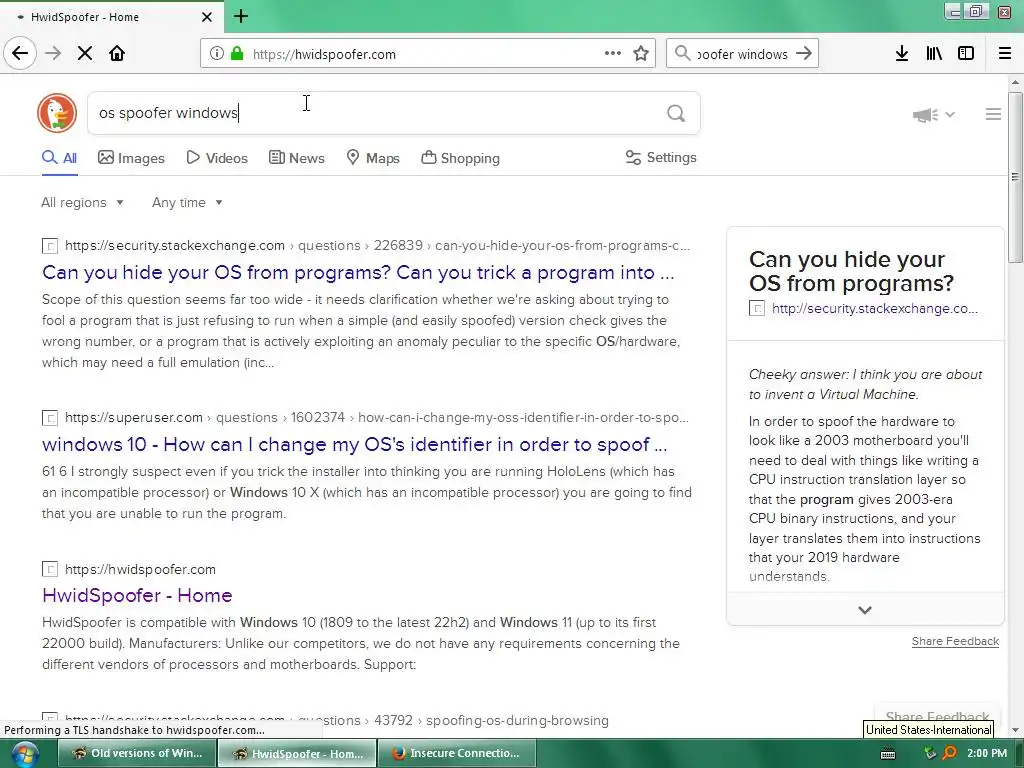Click the DuckDuckGo duck logo

point(57,113)
